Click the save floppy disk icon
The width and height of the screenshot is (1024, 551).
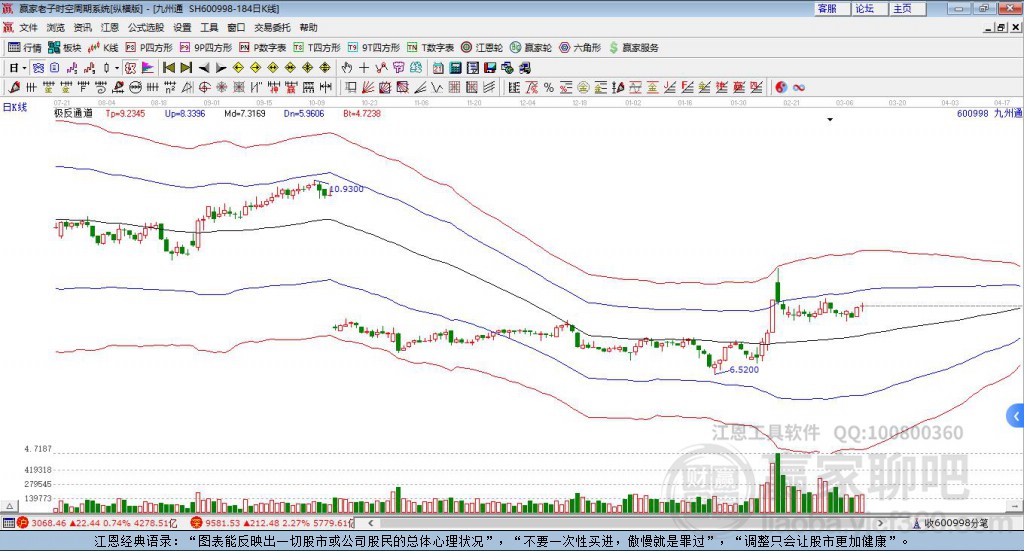(x=490, y=68)
